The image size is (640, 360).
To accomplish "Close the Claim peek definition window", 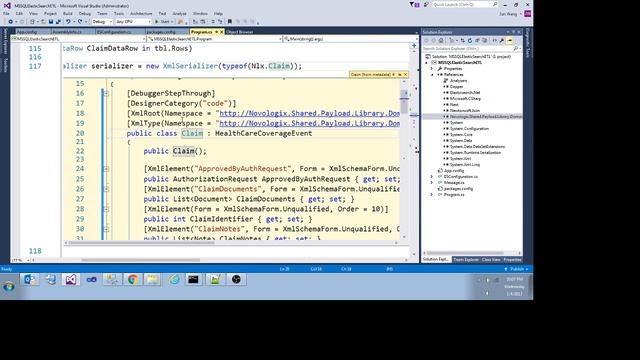I will click(x=405, y=75).
